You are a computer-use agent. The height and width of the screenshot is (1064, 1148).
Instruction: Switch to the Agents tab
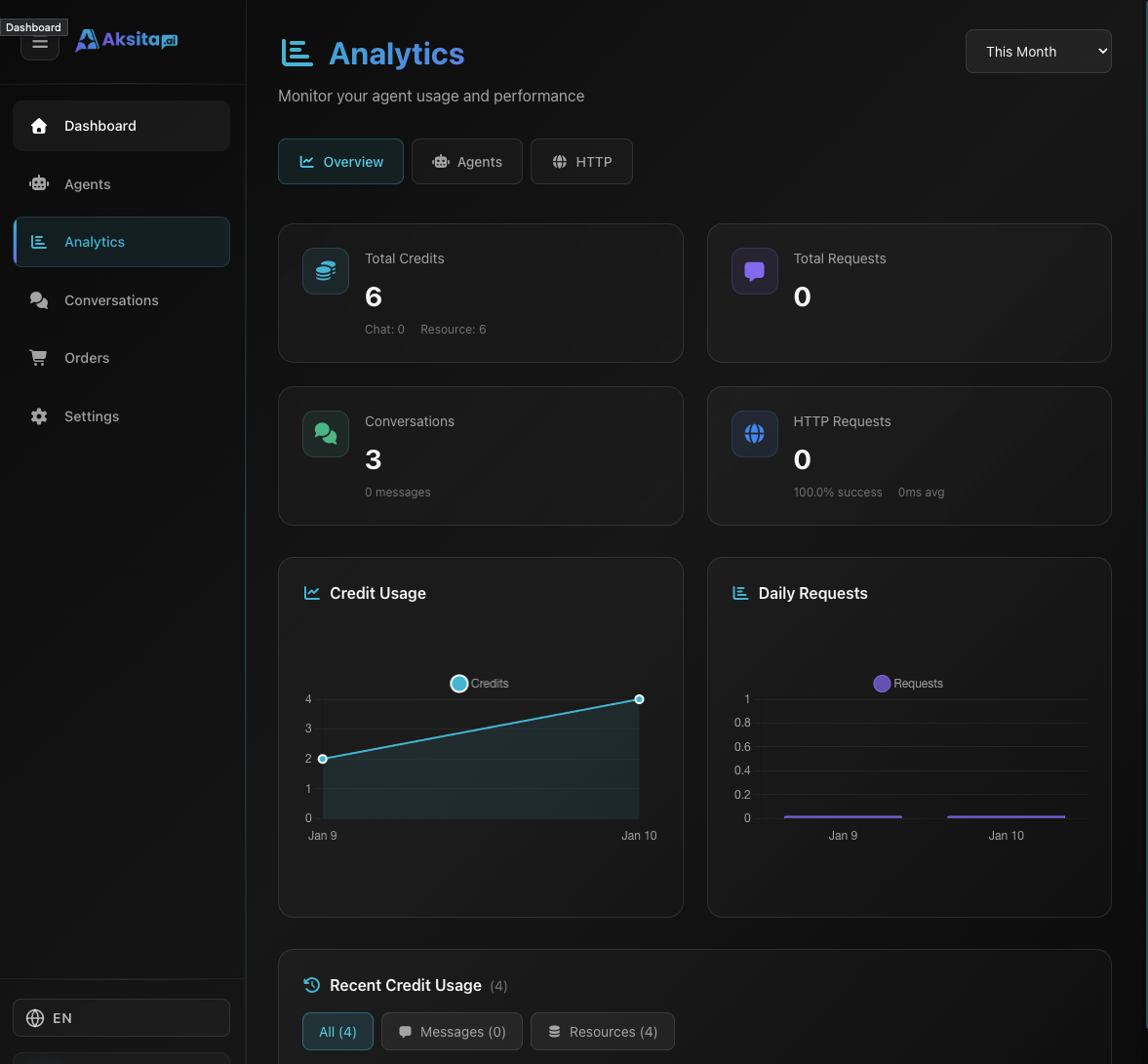tap(466, 161)
